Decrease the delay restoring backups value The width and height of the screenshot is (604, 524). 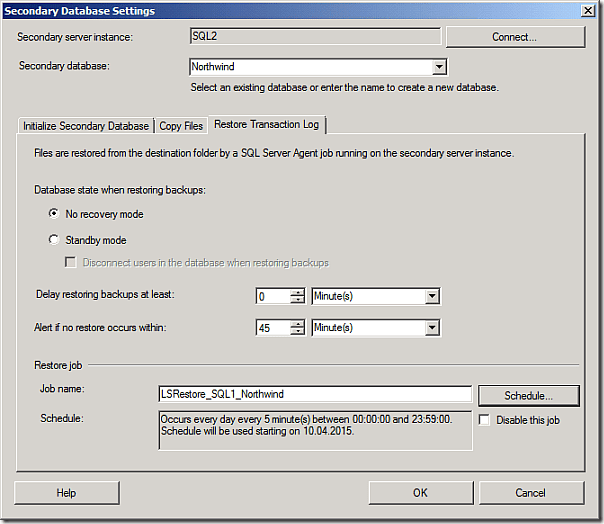297,300
